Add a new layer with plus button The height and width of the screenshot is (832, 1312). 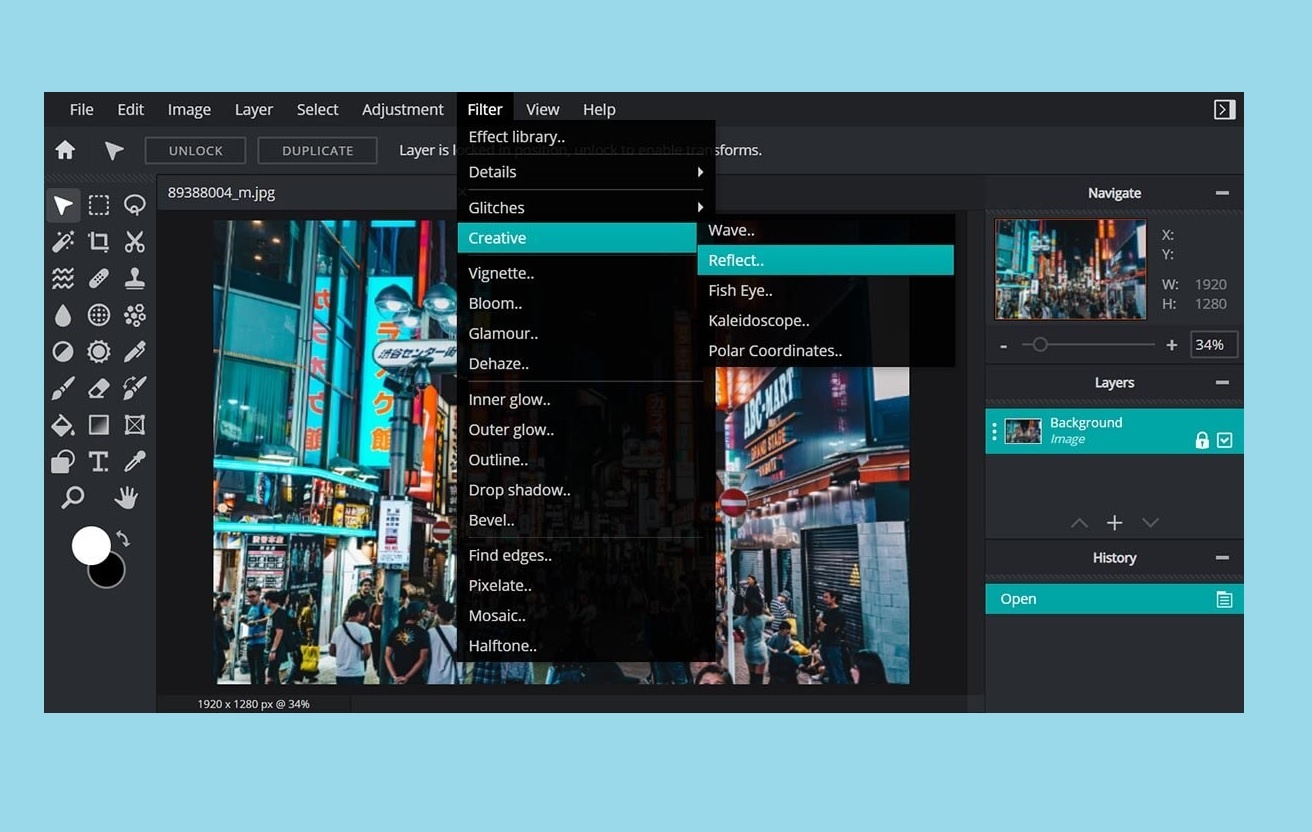click(1114, 523)
